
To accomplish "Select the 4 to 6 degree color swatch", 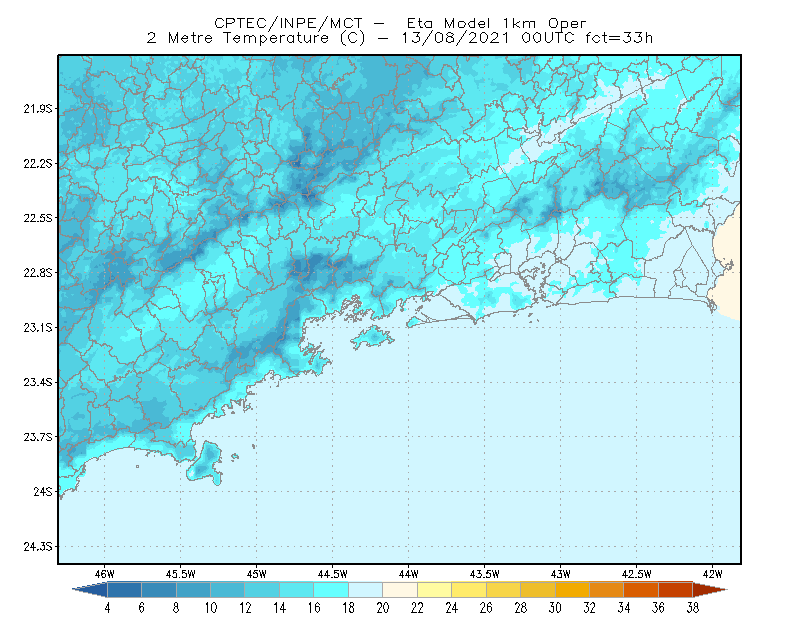I will (124, 590).
